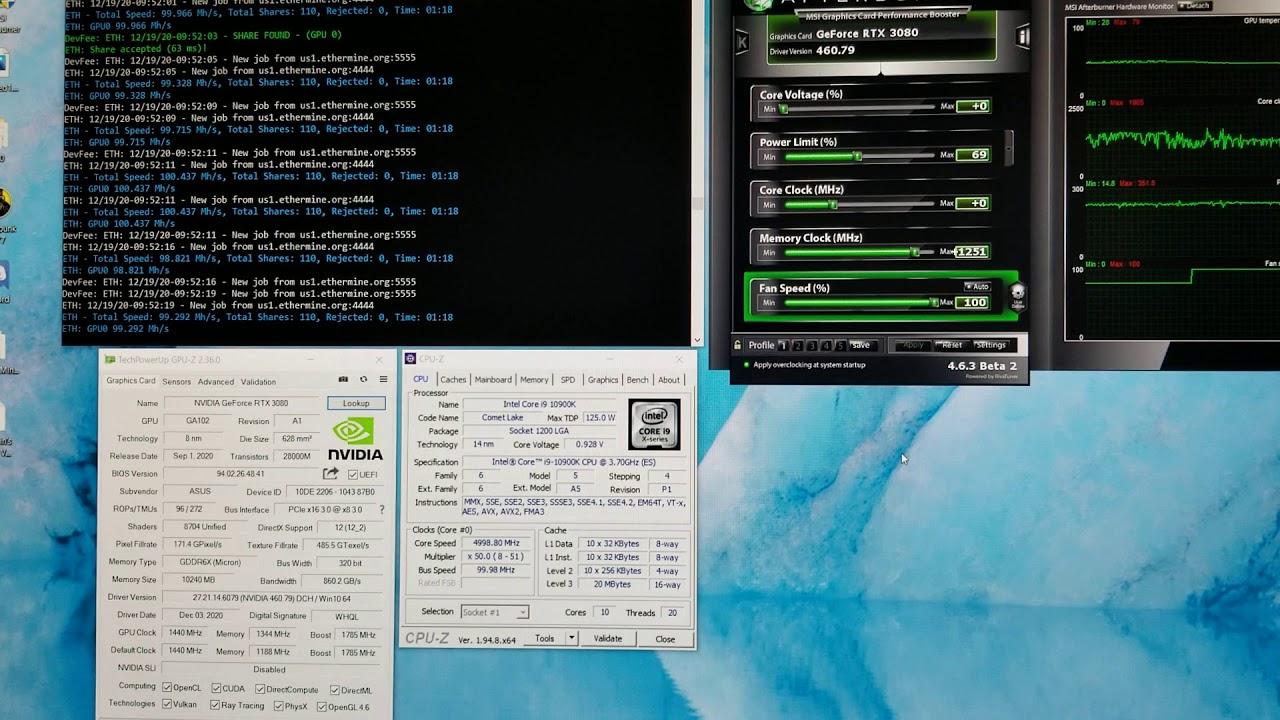Click the CPU-Z Tools button
Screen dimensions: 1280x720
click(x=545, y=638)
